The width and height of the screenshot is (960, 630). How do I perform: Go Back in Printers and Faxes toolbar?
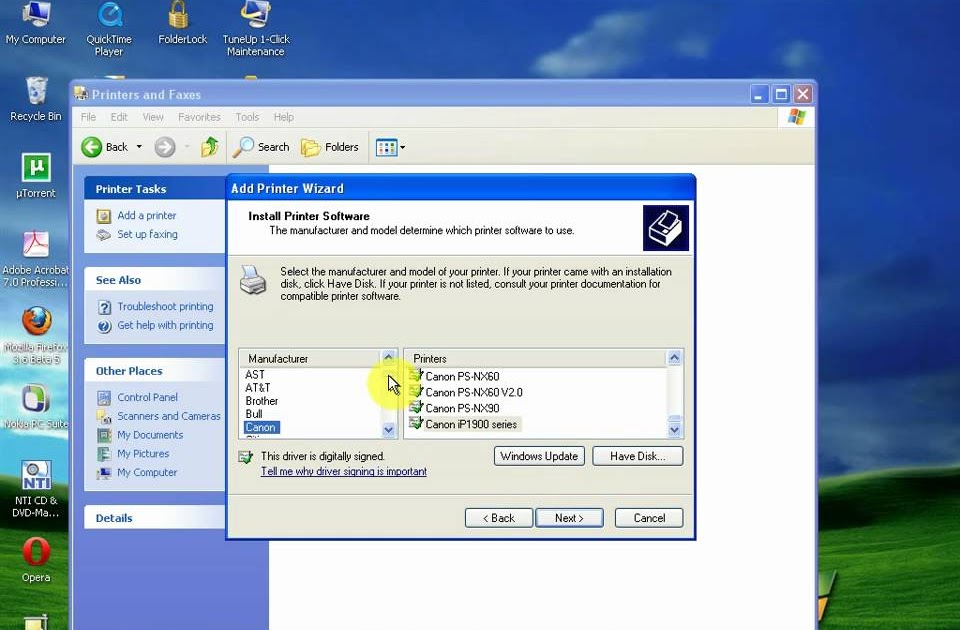(105, 147)
